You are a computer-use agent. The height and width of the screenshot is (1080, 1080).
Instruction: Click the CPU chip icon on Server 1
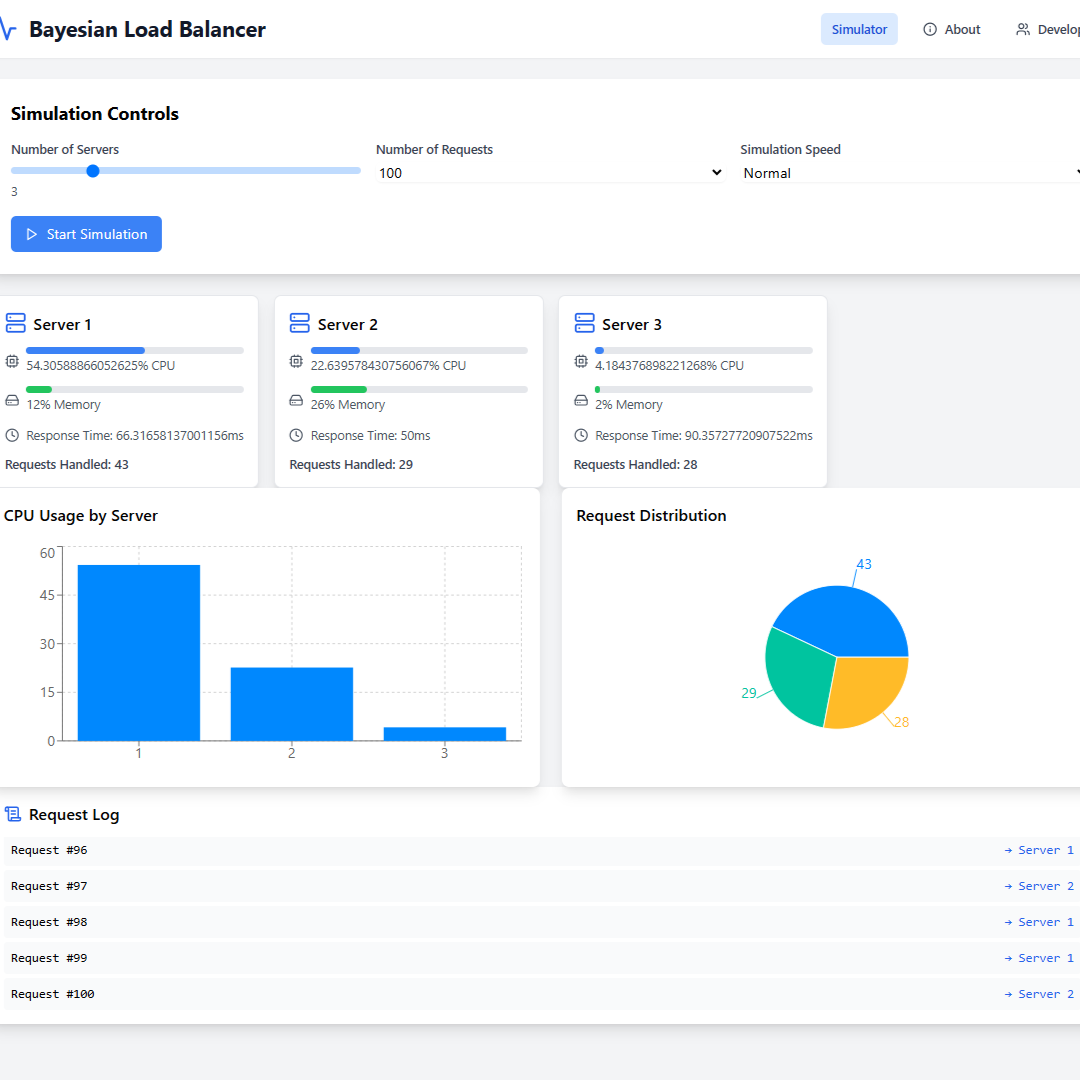click(13, 361)
